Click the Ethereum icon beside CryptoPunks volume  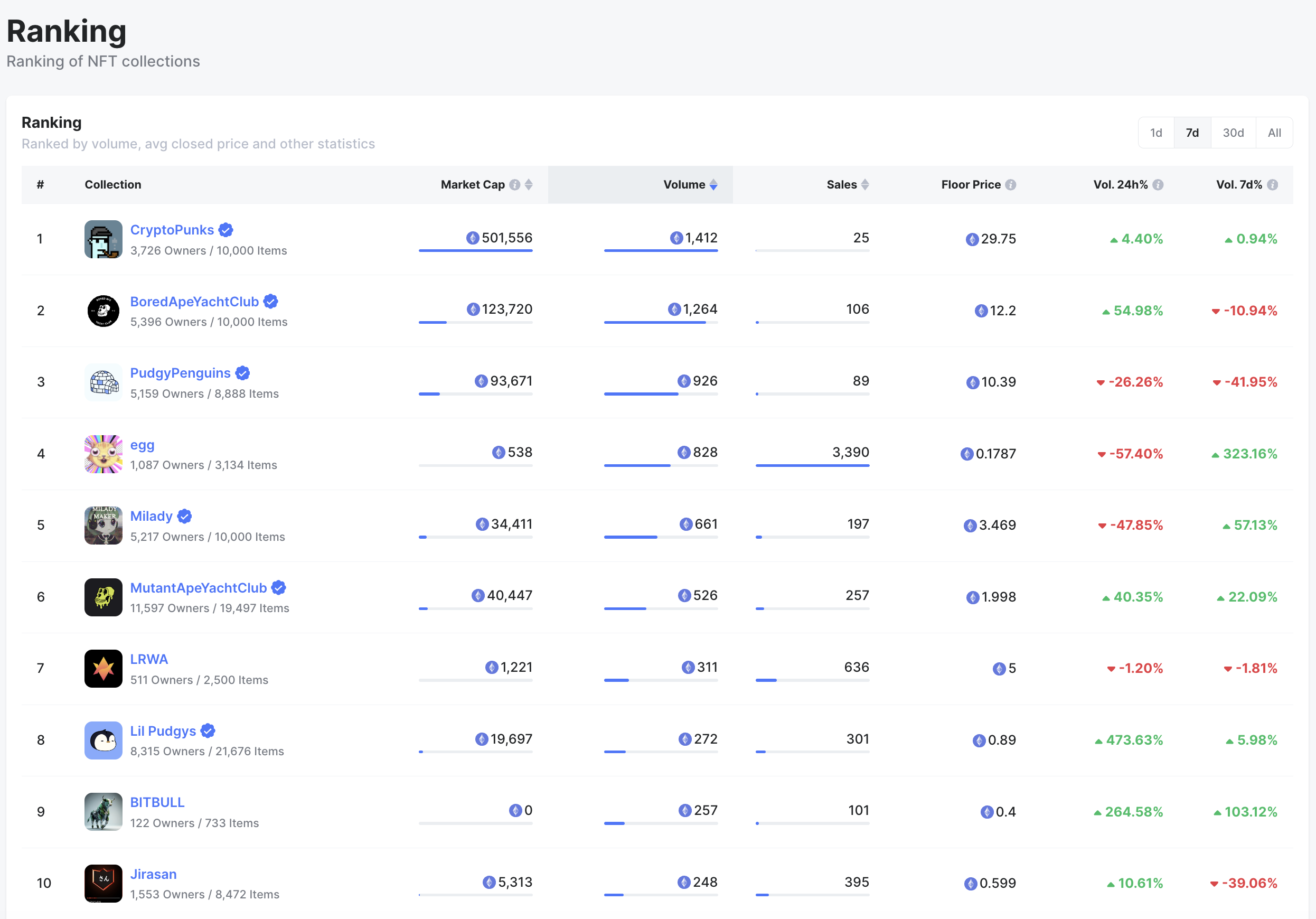coord(676,238)
